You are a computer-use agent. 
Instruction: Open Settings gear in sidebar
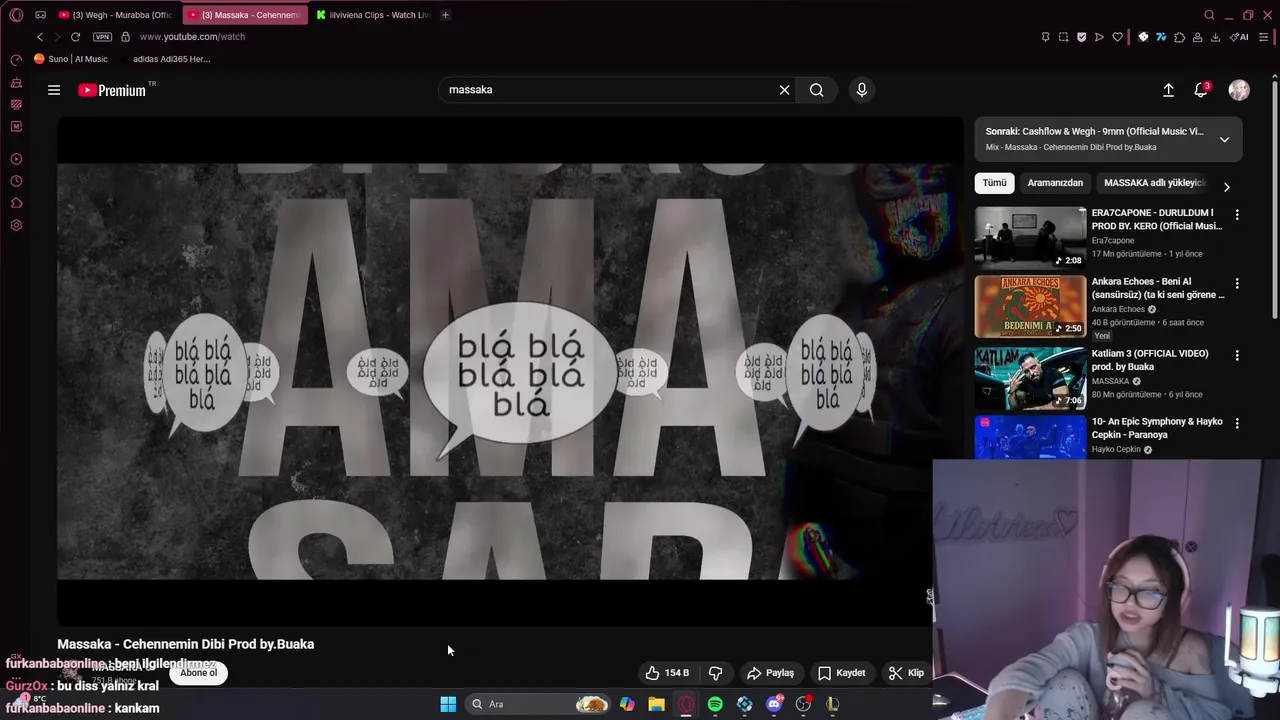point(16,225)
